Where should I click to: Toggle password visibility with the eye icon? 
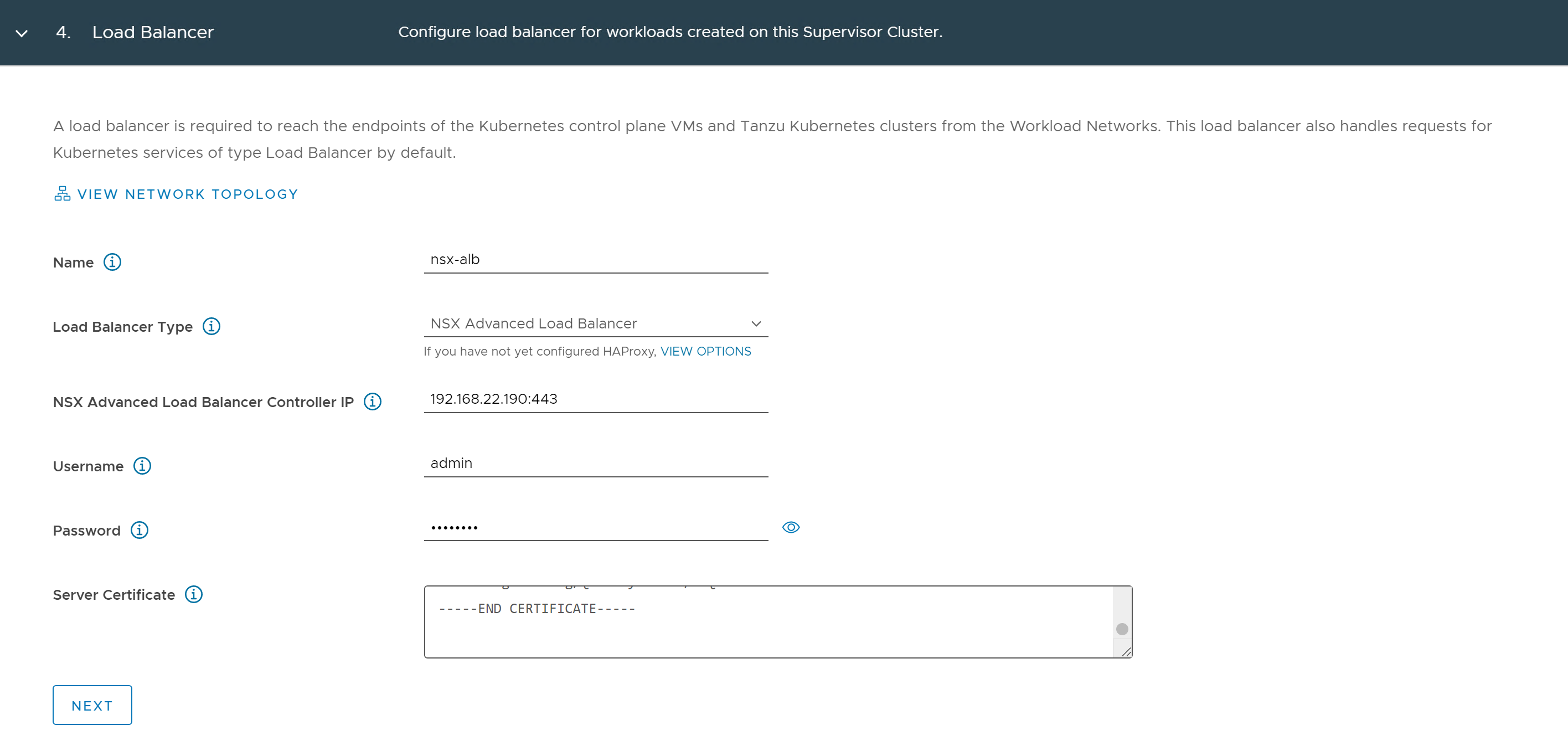coord(791,527)
